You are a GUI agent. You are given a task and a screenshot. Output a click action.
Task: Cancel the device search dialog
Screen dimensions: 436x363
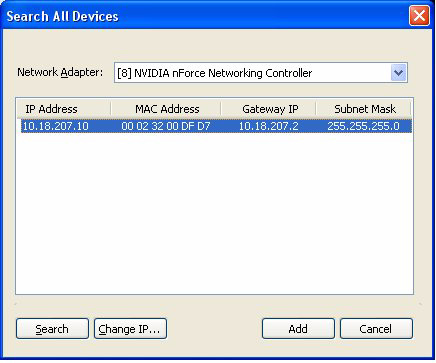pyautogui.click(x=376, y=329)
